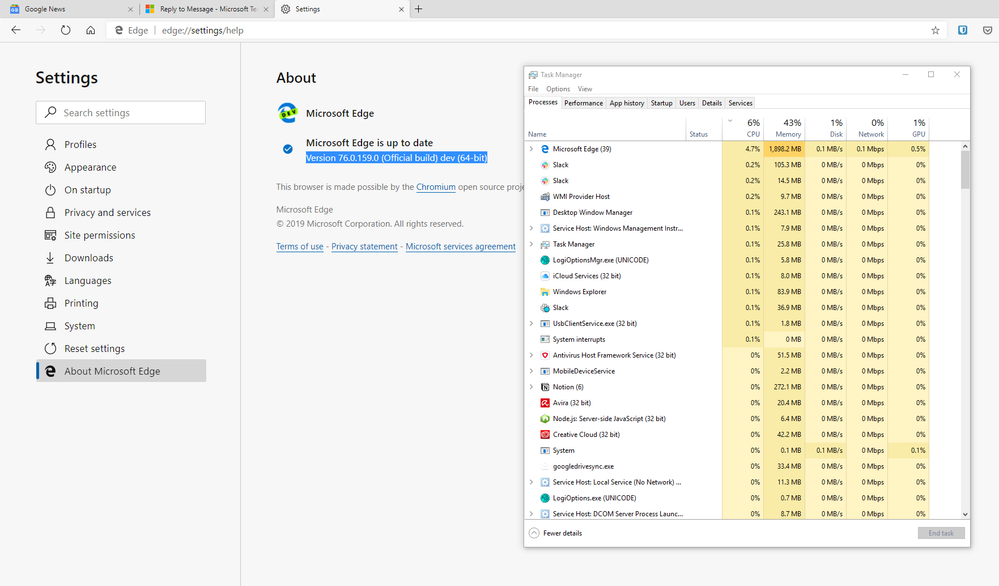Go back using the browser back arrow
The height and width of the screenshot is (586, 999).
16,30
